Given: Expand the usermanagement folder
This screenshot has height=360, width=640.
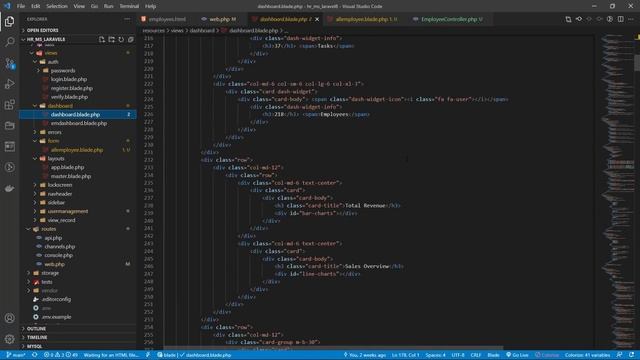Looking at the screenshot, I should [x=78, y=211].
